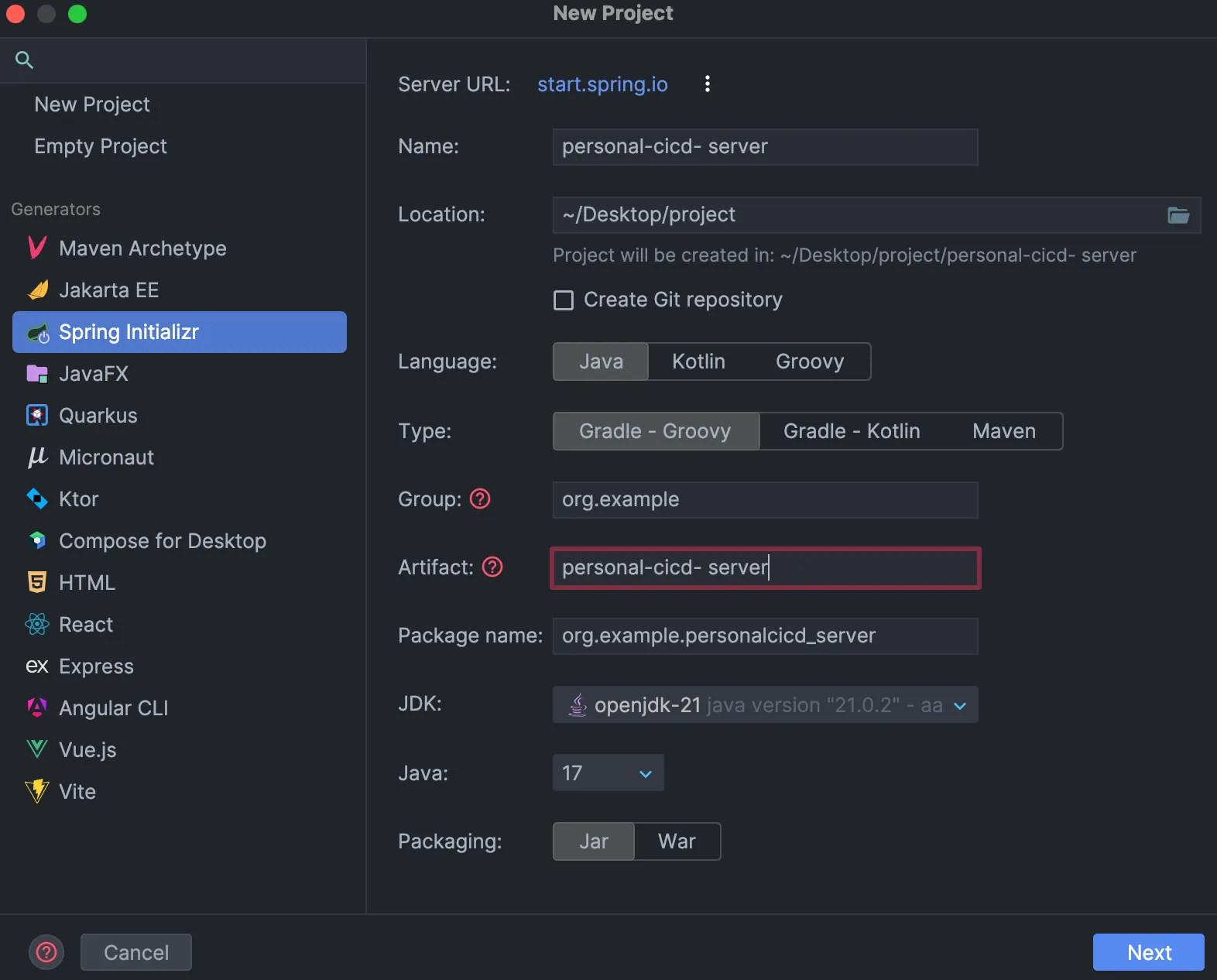
Task: Click the Next button
Action: 1149,952
